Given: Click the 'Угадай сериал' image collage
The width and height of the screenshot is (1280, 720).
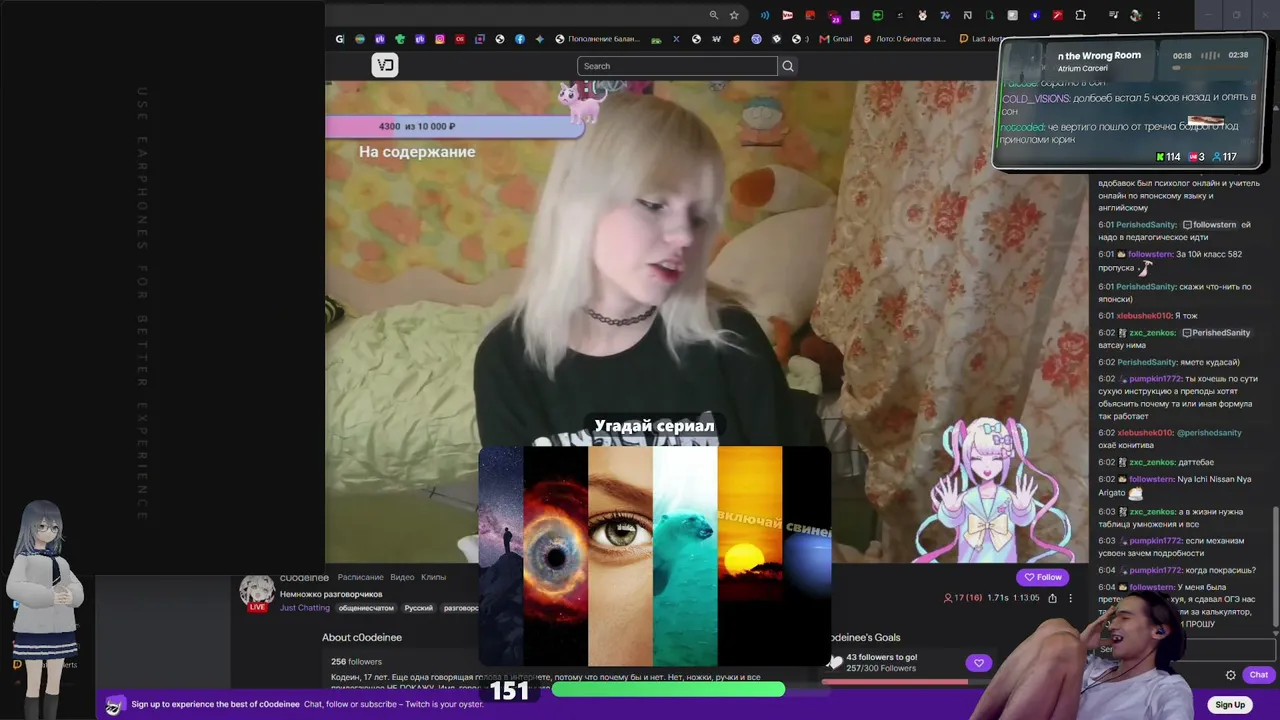Looking at the screenshot, I should [655, 555].
